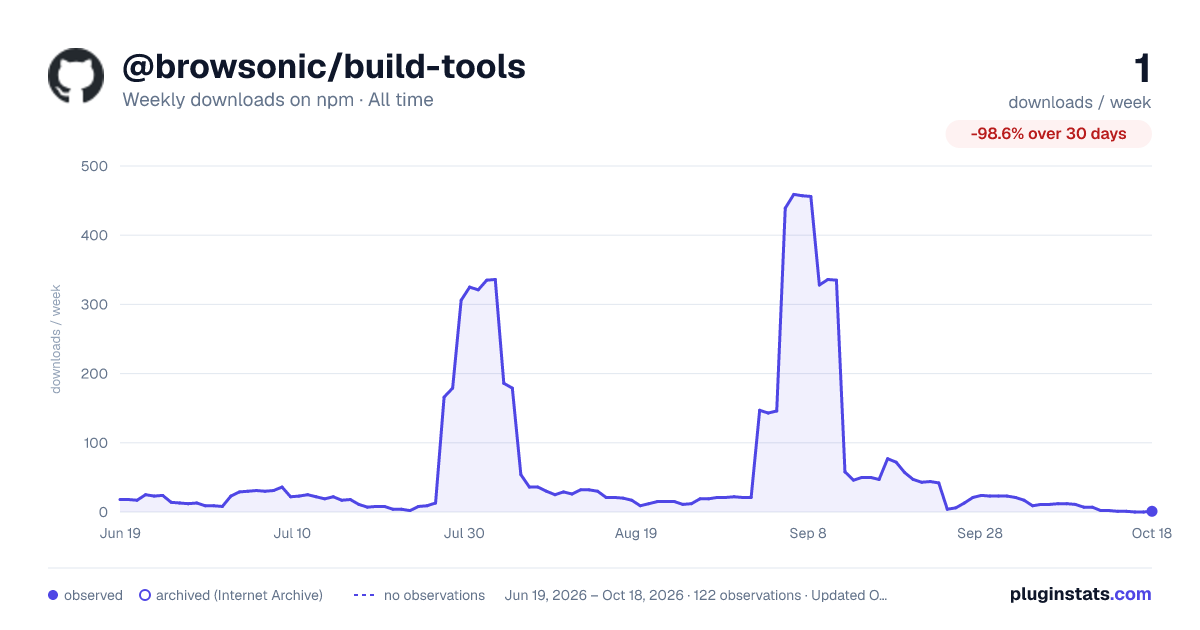
Task: Click the 'Jun 19' x-axis label
Action: (x=120, y=533)
